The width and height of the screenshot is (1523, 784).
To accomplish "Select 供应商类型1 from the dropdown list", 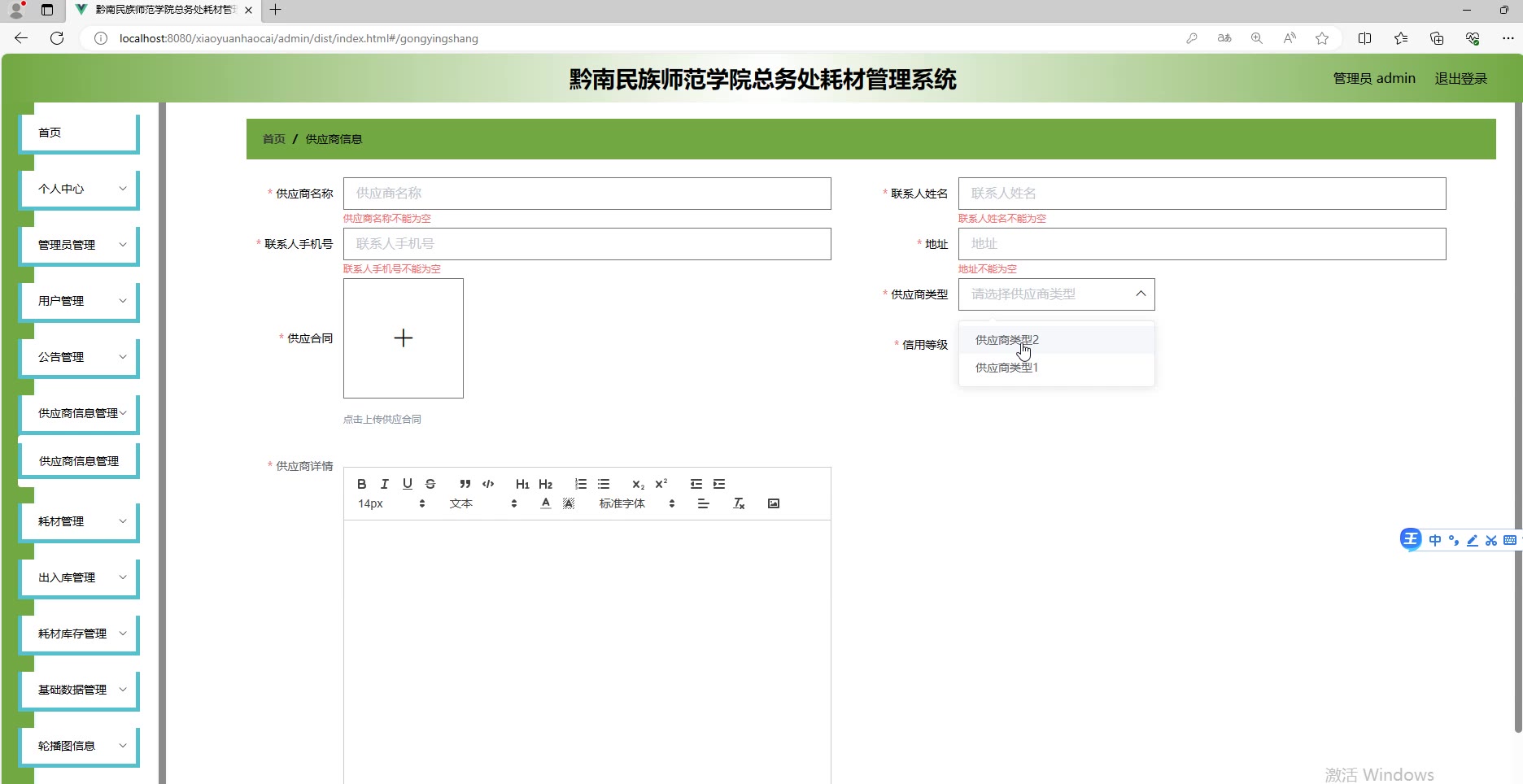I will (x=1006, y=368).
